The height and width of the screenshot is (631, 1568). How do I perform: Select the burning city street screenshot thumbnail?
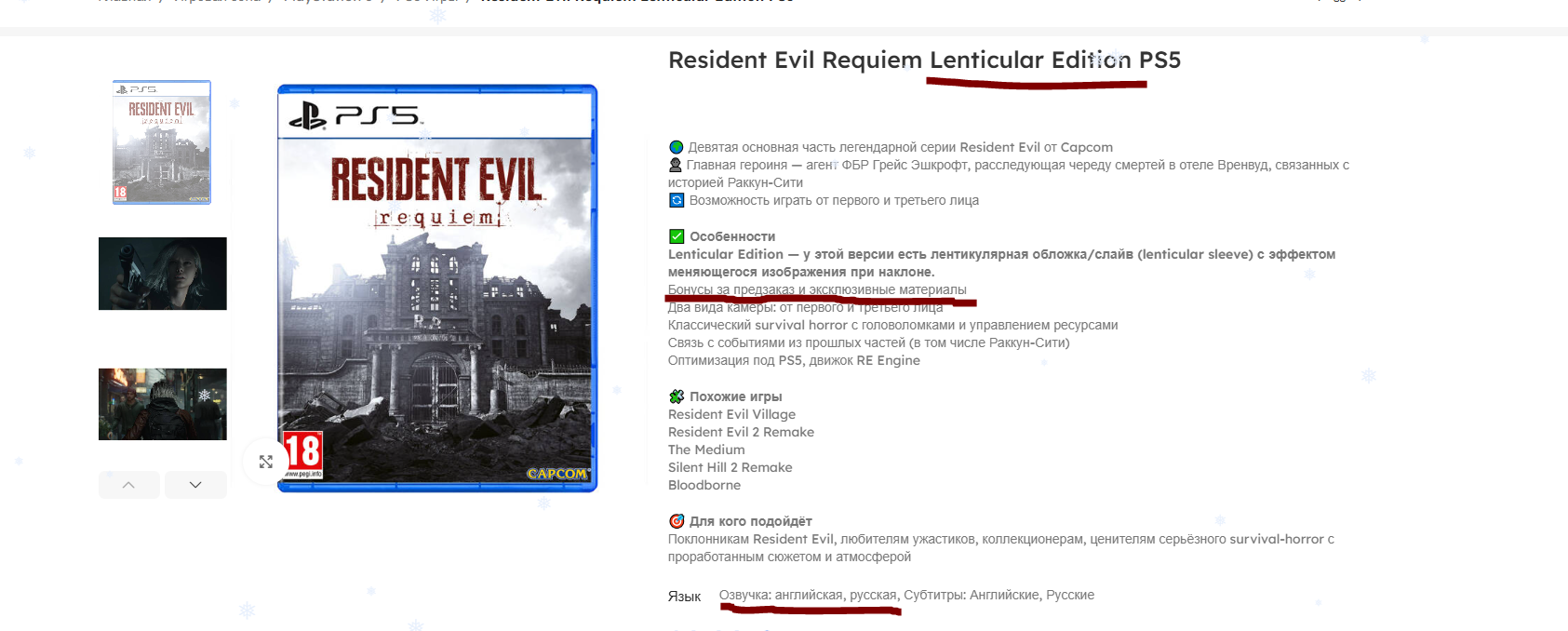coord(163,404)
